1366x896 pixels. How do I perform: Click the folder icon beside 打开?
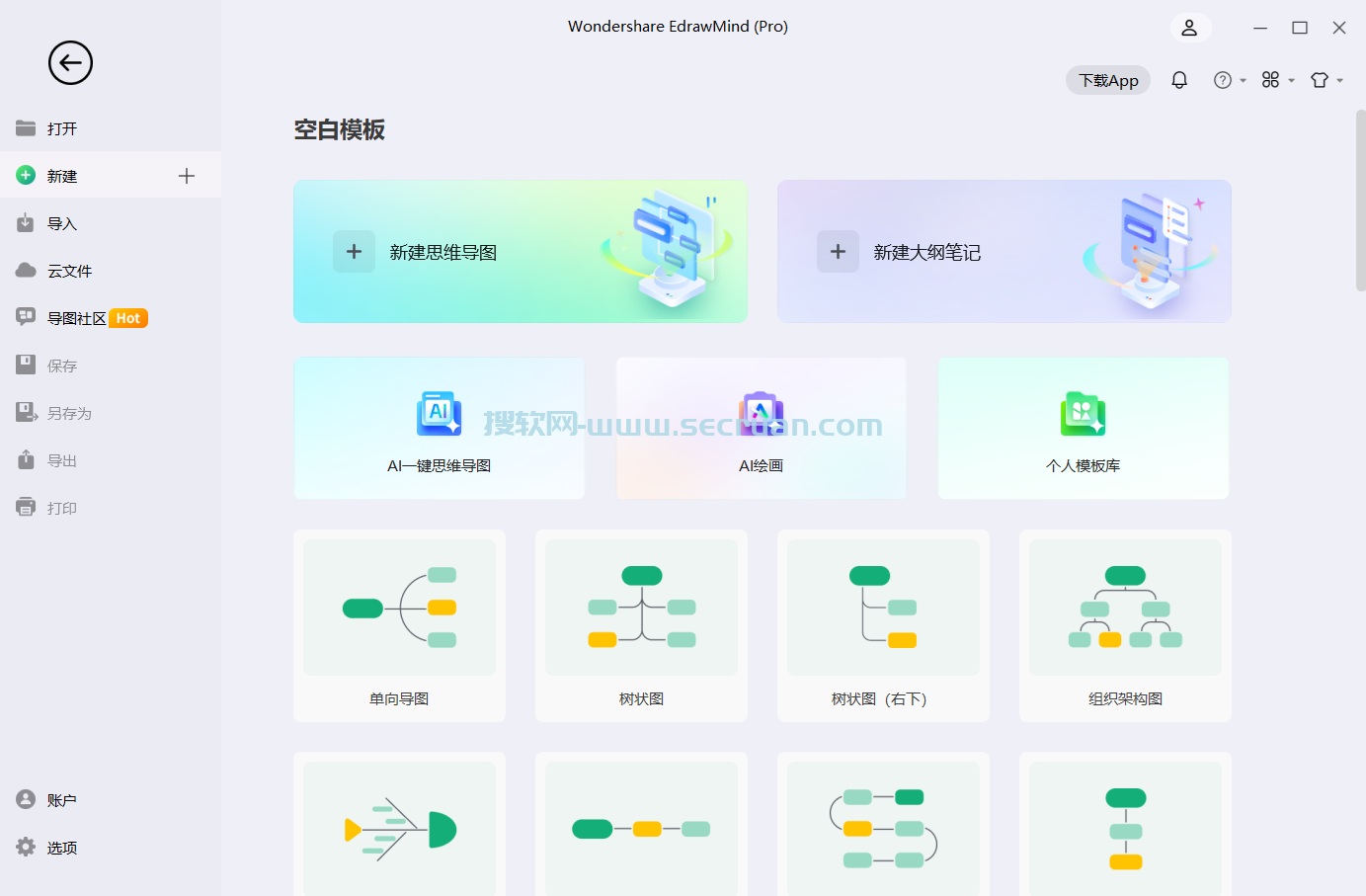[x=26, y=128]
